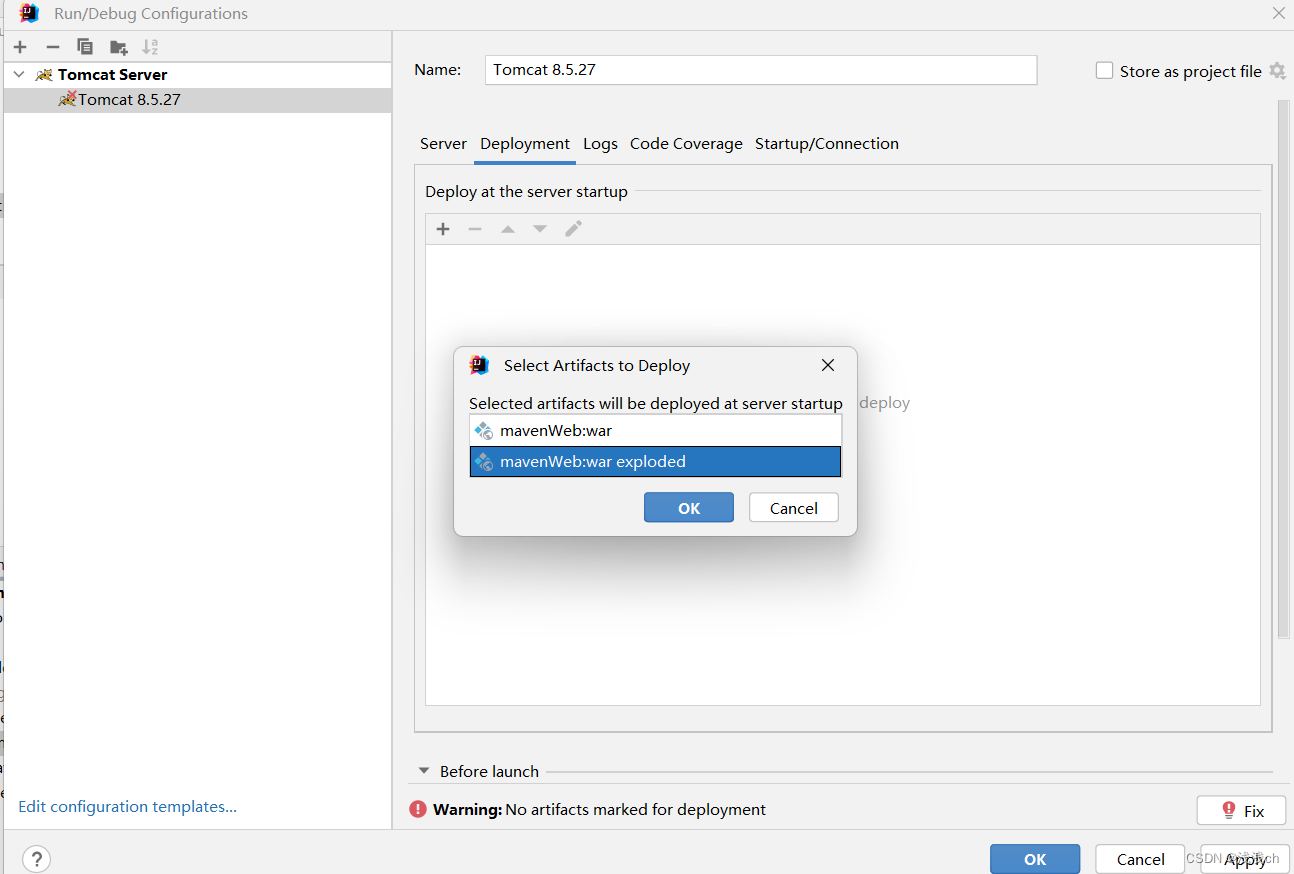The width and height of the screenshot is (1294, 874).
Task: Open Edit configuration templates link
Action: click(127, 806)
